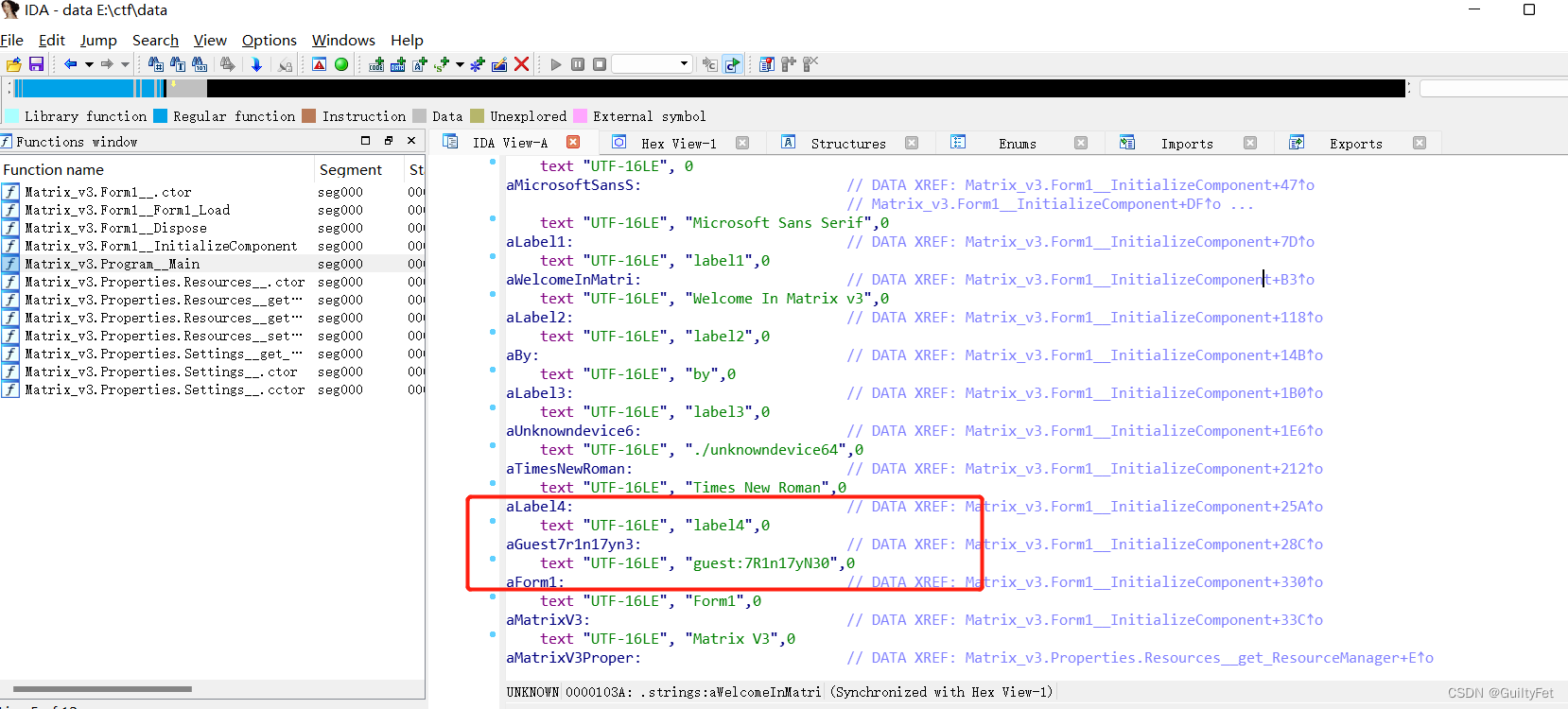Pause the process with the pause button
This screenshot has width=1568, height=709.
tap(578, 64)
